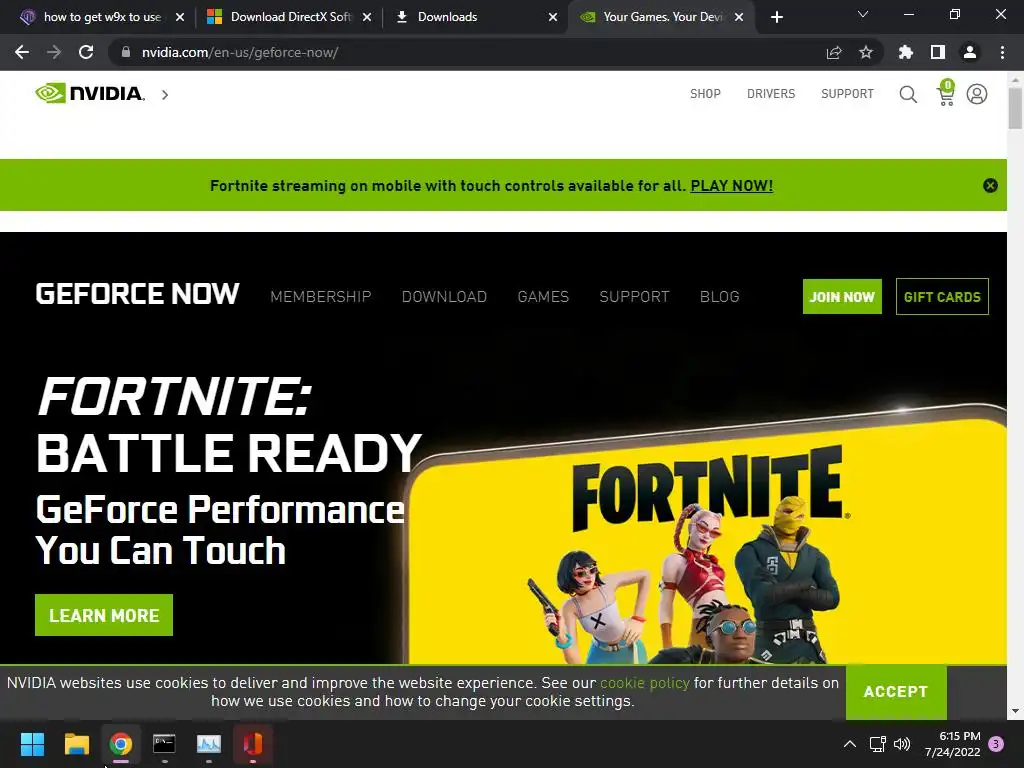The height and width of the screenshot is (768, 1024).
Task: Open the MEMBERSHIP section
Action: coord(321,296)
